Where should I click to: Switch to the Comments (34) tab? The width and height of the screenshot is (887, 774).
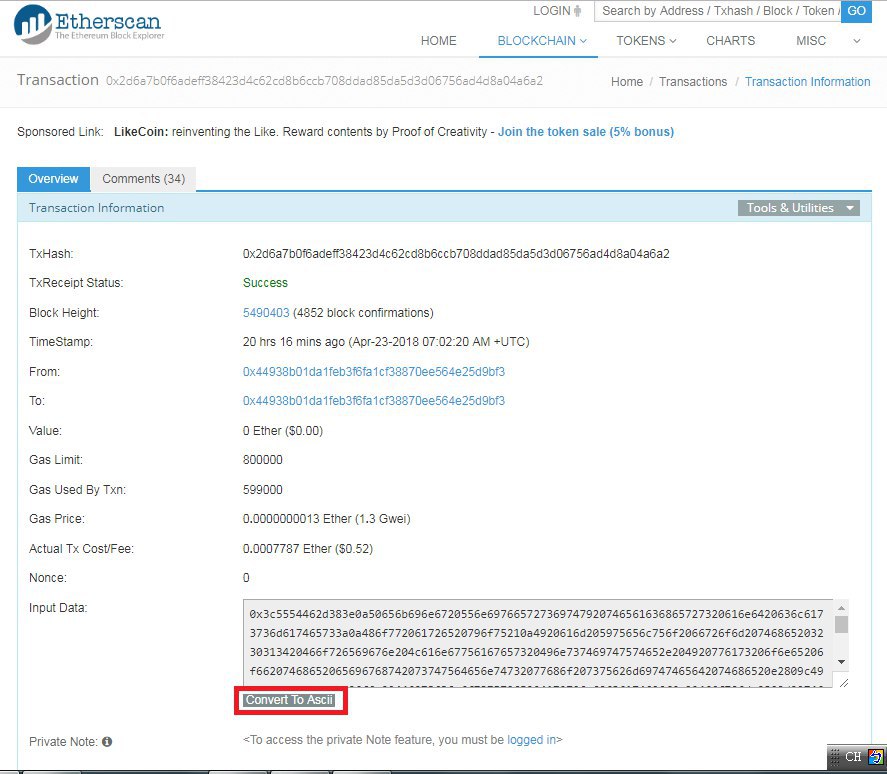coord(143,179)
